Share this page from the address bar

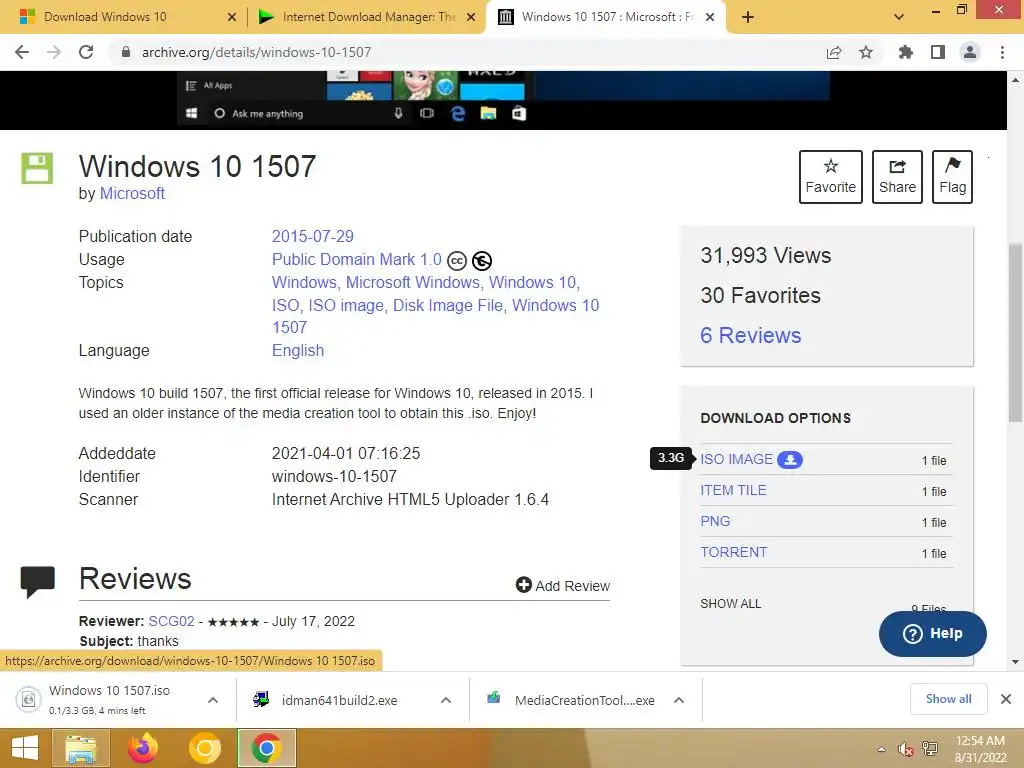pyautogui.click(x=834, y=52)
